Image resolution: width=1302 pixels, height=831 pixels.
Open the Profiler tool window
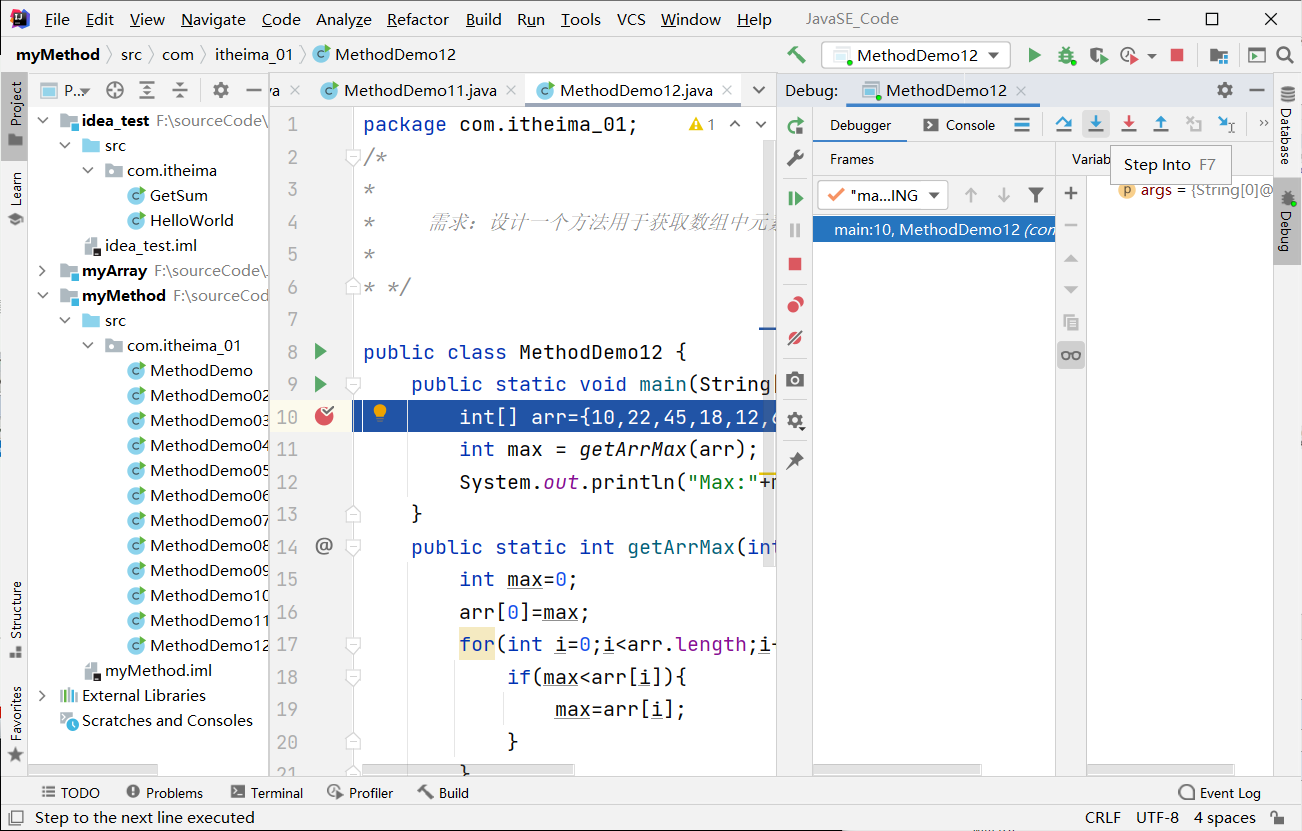[360, 792]
